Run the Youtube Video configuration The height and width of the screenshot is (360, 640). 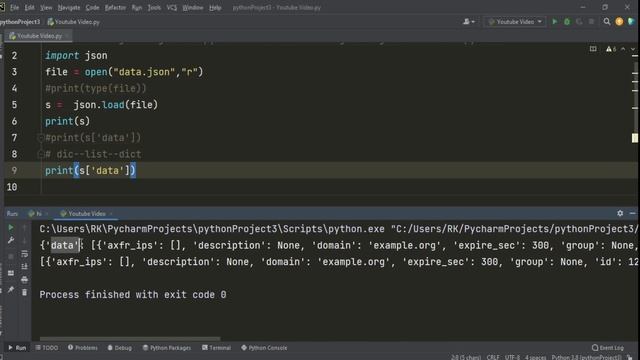pyautogui.click(x=554, y=22)
